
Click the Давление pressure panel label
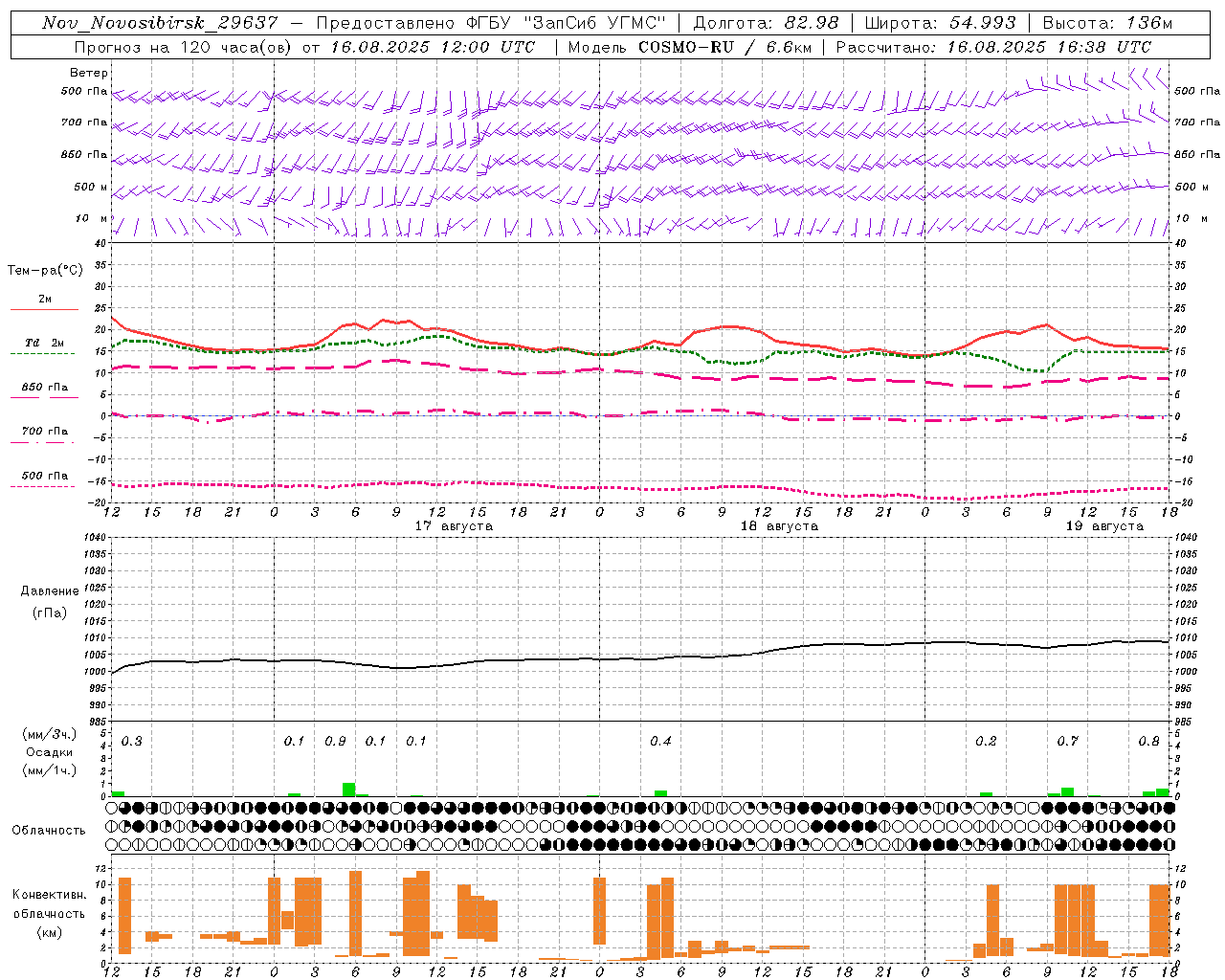point(50,591)
